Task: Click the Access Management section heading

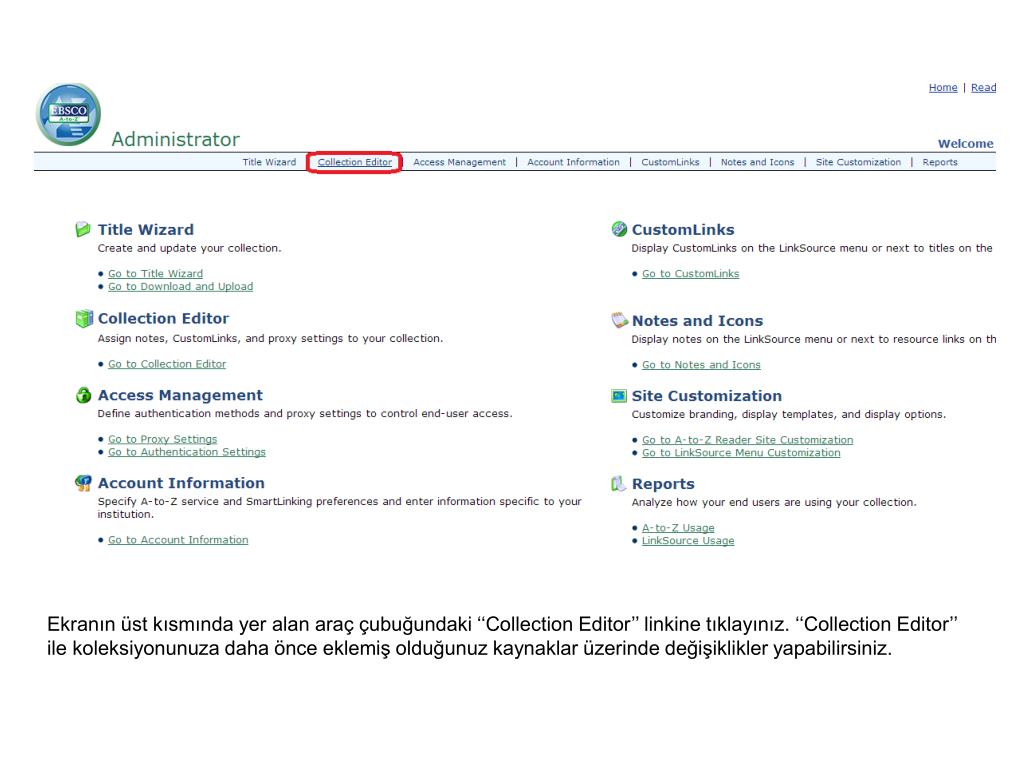Action: 180,395
